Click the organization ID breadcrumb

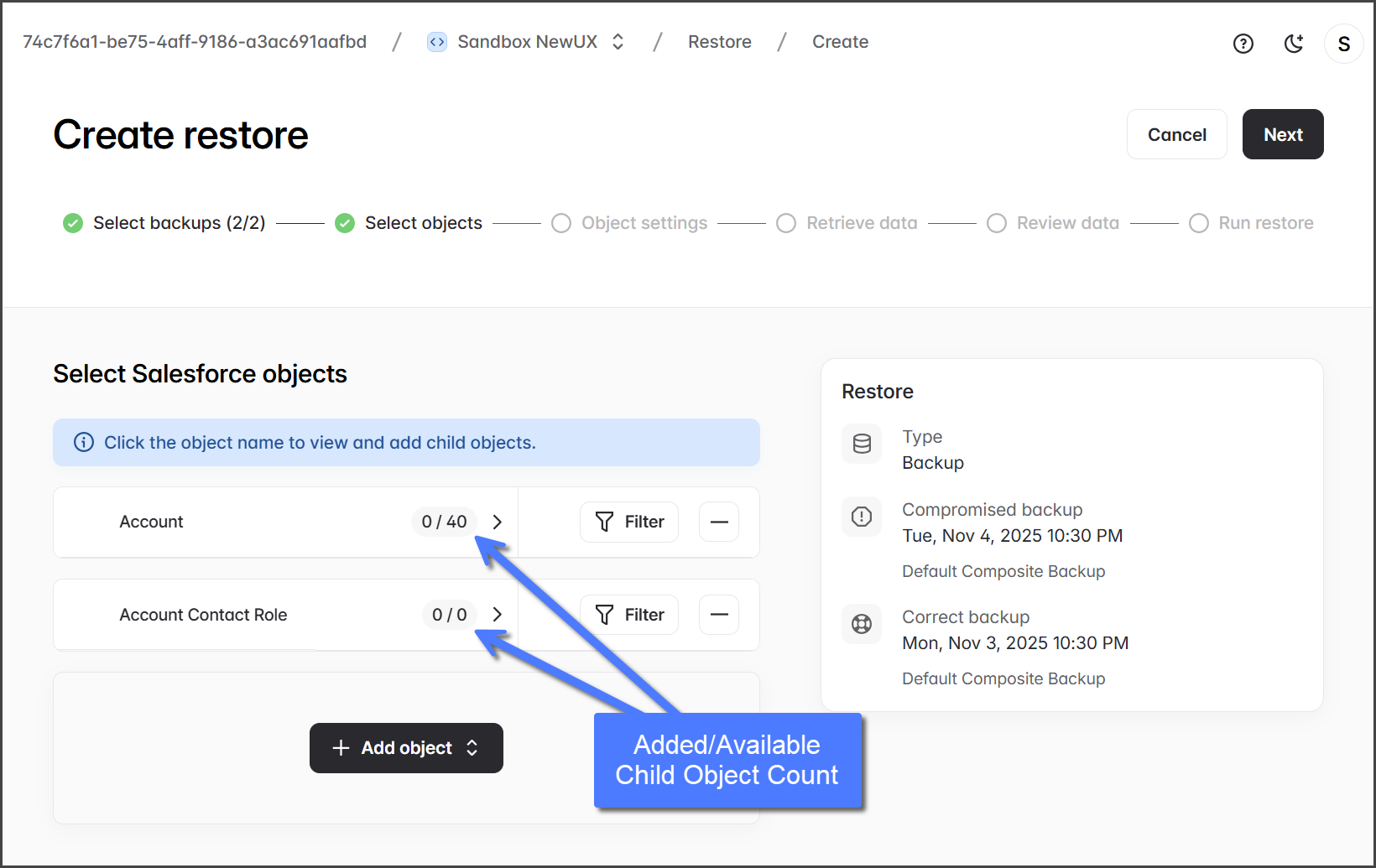(x=195, y=42)
